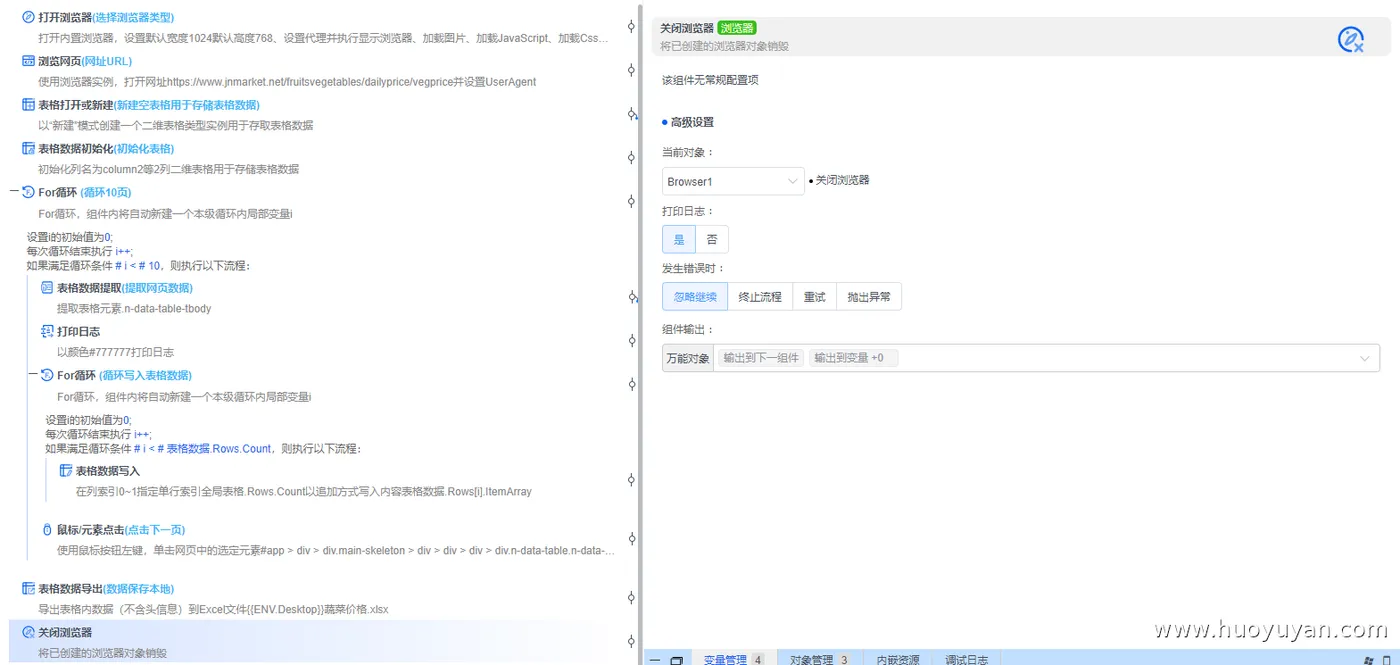
Task: Click the 打印日志 step icon
Action: (47, 331)
